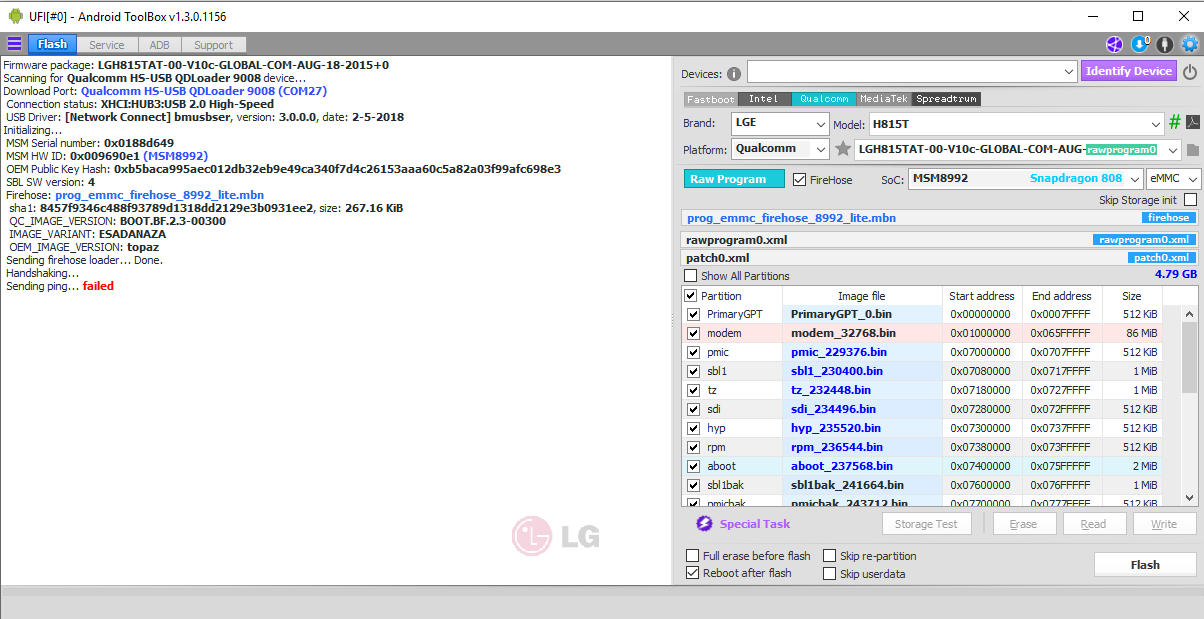Screen dimensions: 1204x619
Task: Open the PDF document icon next to Model
Action: coord(1192,123)
